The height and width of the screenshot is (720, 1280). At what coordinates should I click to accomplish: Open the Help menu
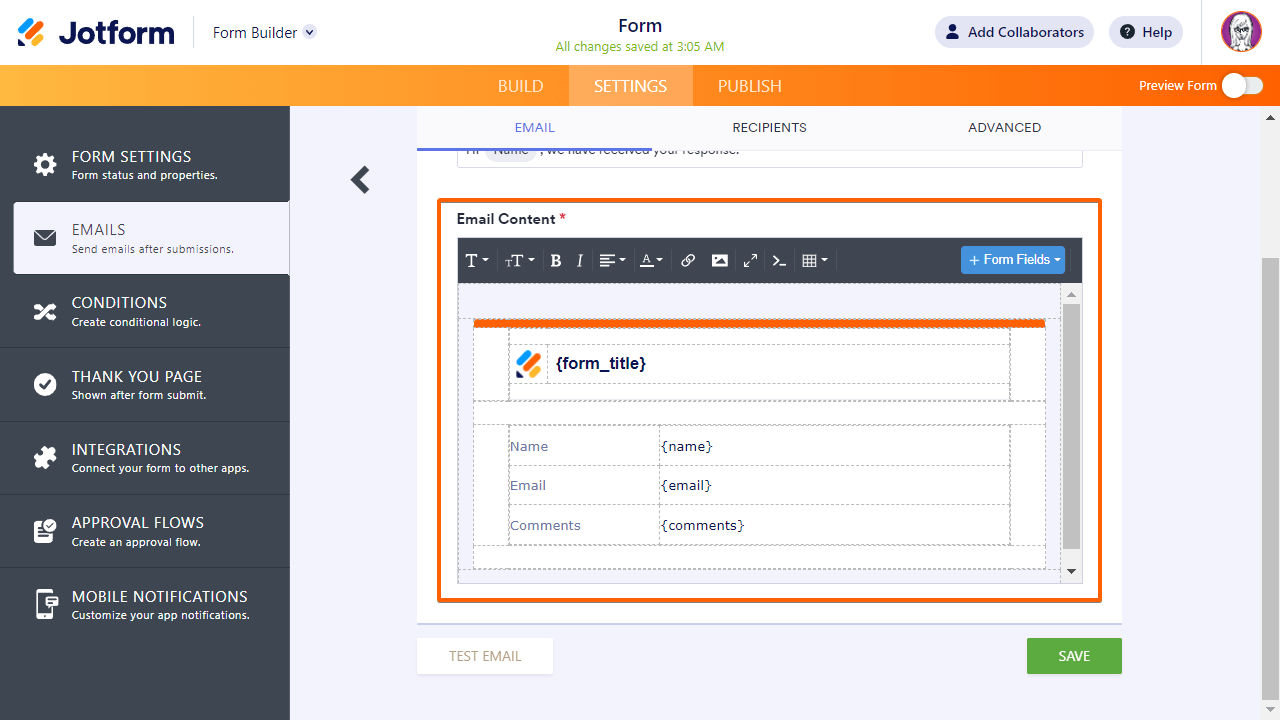(x=1146, y=32)
